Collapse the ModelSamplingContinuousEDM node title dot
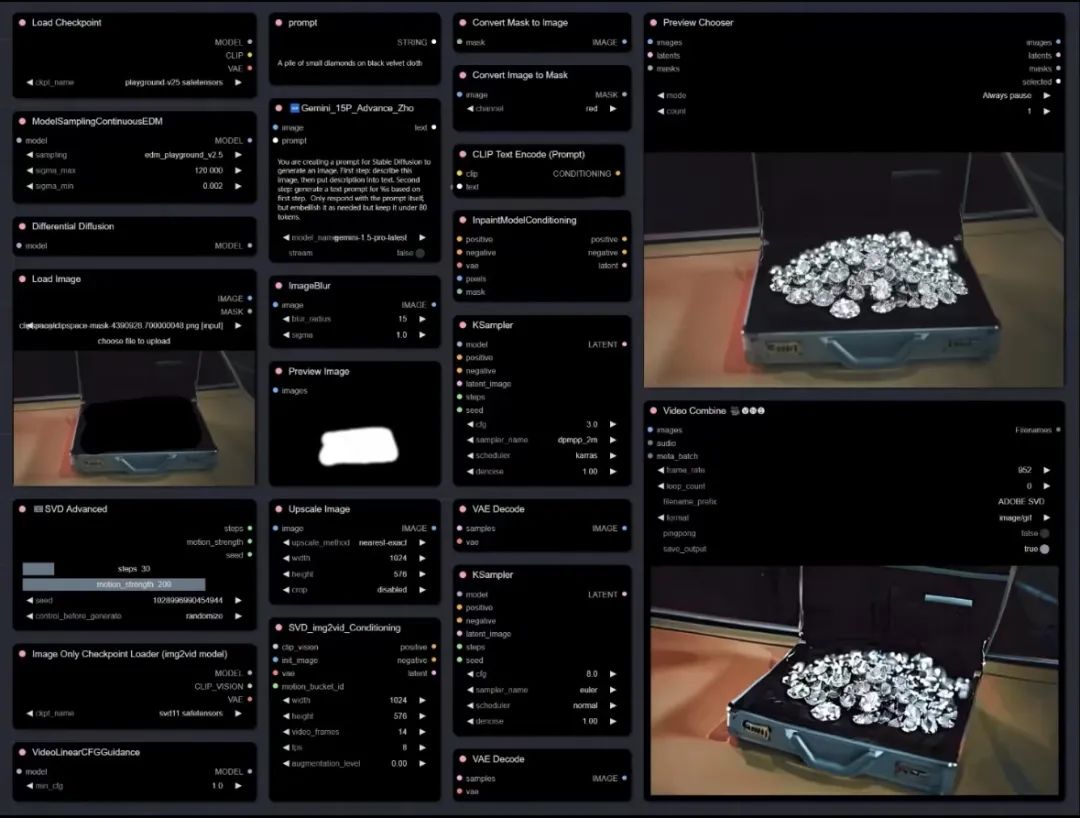 coord(22,121)
